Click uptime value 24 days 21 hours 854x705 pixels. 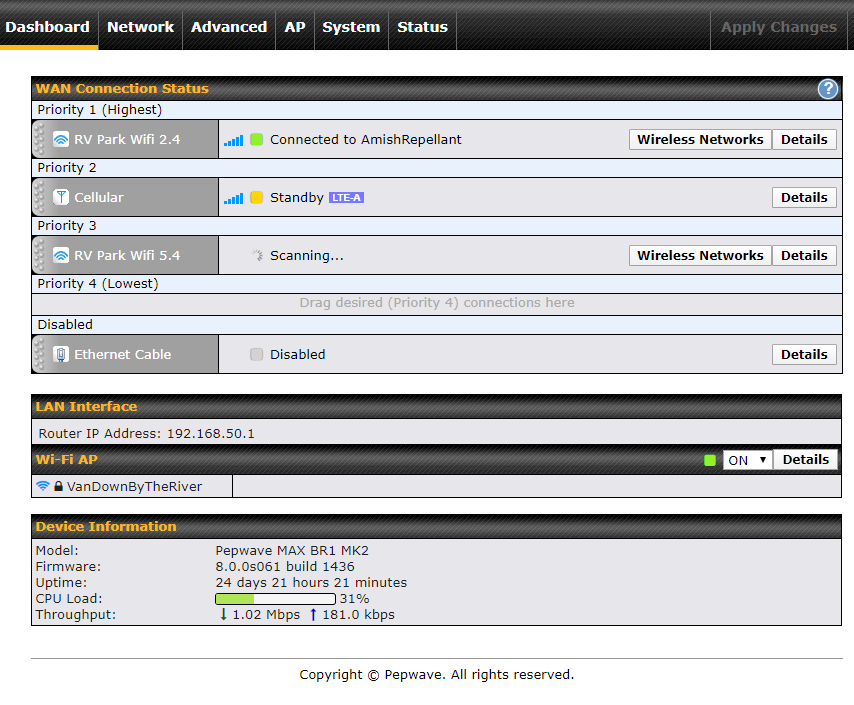click(x=311, y=582)
